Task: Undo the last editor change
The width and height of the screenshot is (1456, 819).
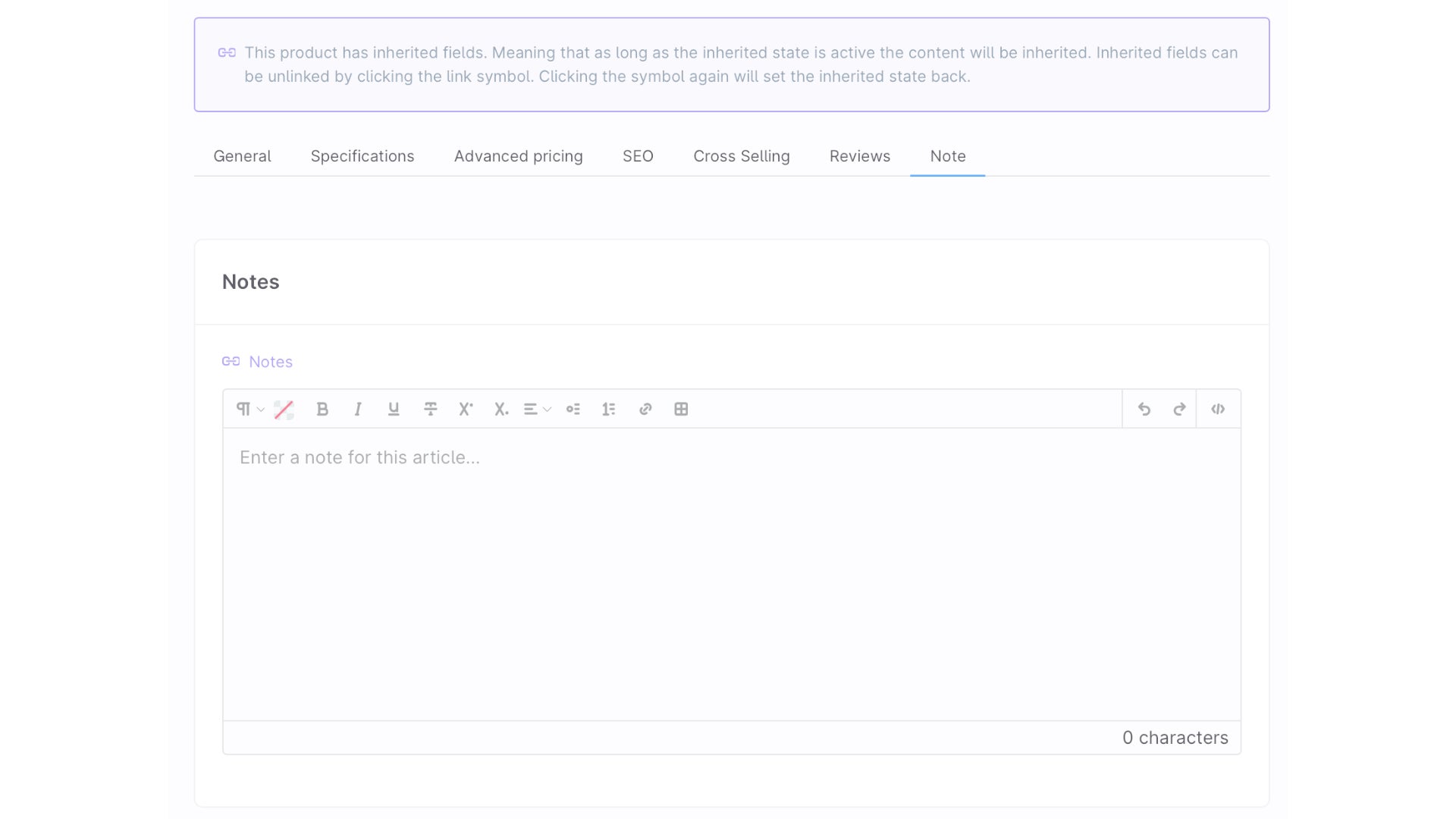Action: point(1144,409)
